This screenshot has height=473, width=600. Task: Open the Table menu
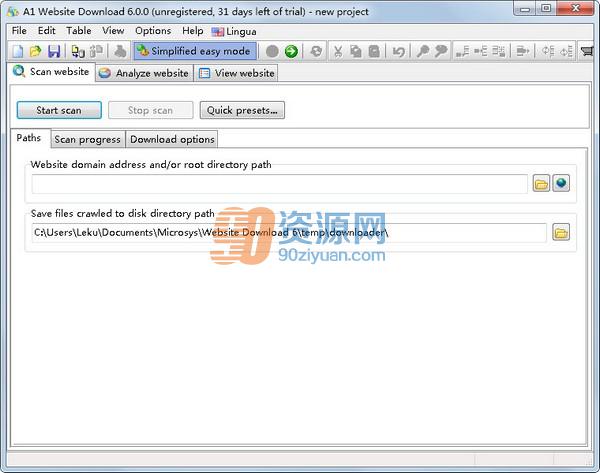tap(79, 31)
